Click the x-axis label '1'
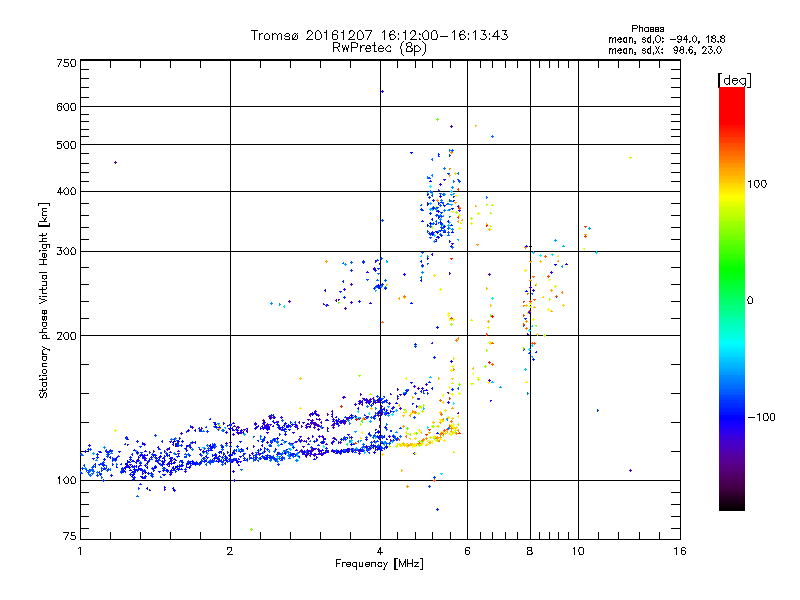This screenshot has height=600, width=800. (80, 551)
